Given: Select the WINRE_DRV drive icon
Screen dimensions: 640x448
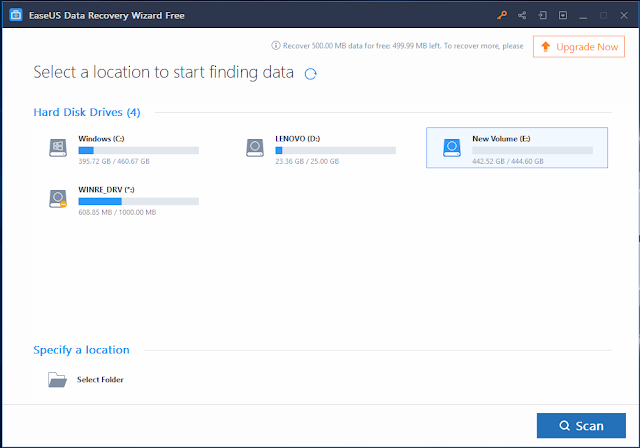Looking at the screenshot, I should [58, 199].
